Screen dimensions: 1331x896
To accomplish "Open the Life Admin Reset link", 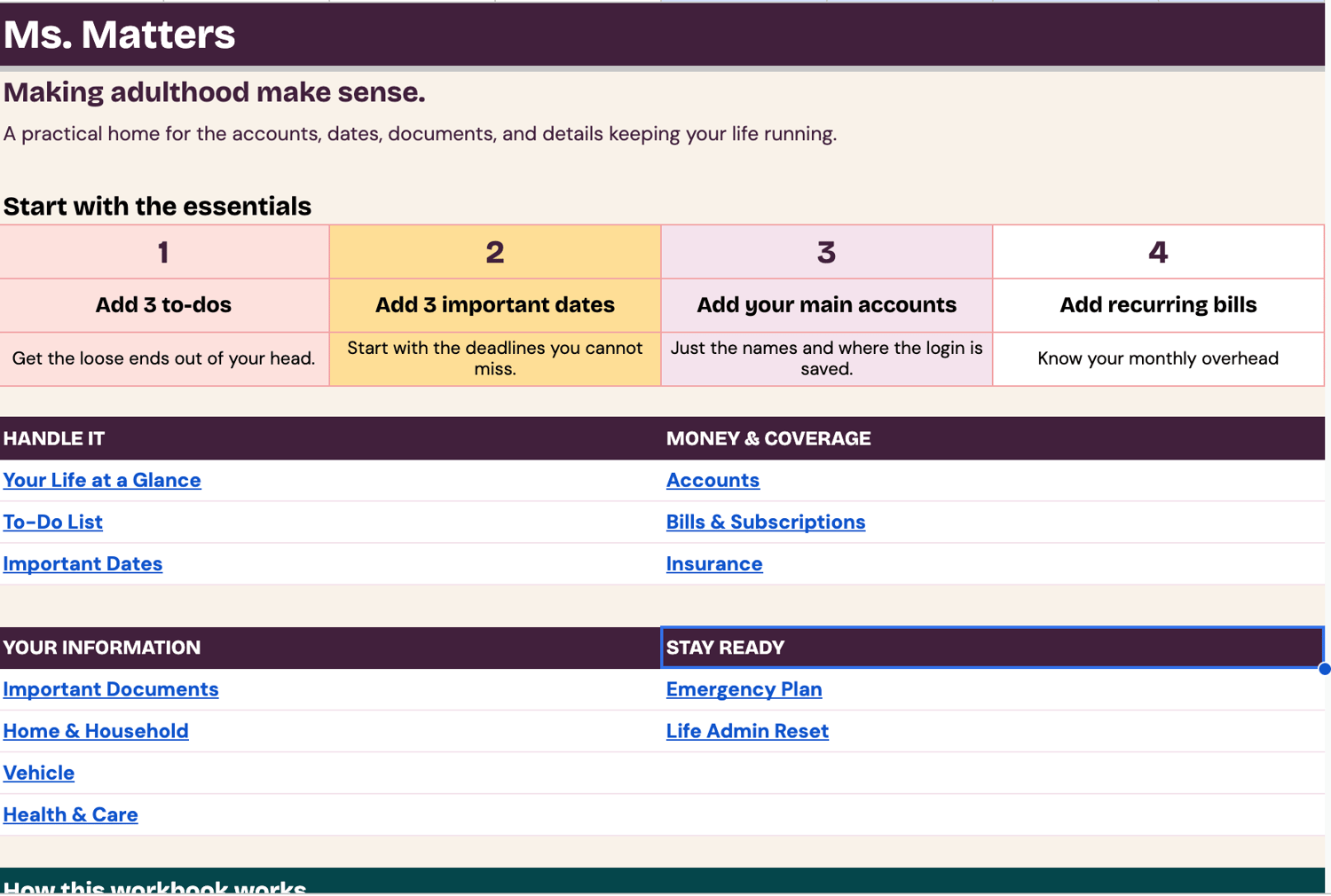I will click(747, 731).
